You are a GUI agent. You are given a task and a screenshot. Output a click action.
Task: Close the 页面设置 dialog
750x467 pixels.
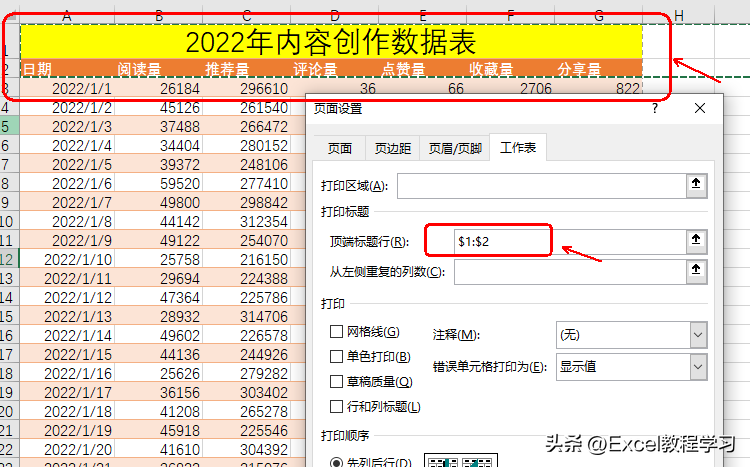[x=700, y=109]
